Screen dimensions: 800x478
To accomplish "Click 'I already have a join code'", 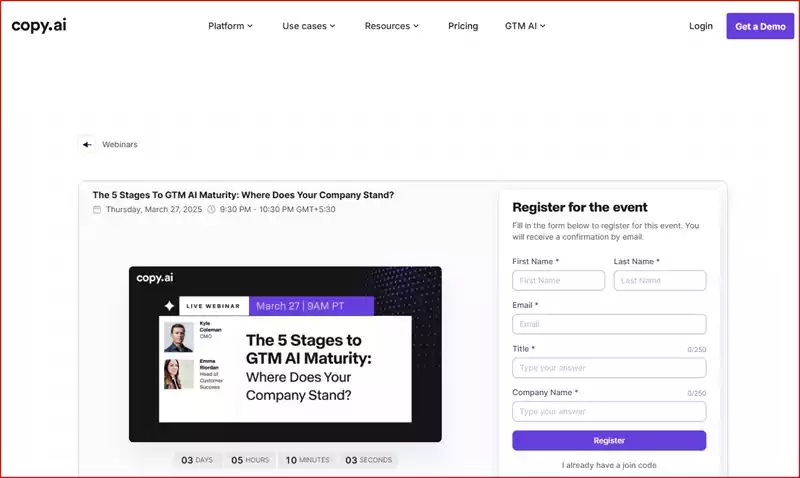I will coord(609,465).
